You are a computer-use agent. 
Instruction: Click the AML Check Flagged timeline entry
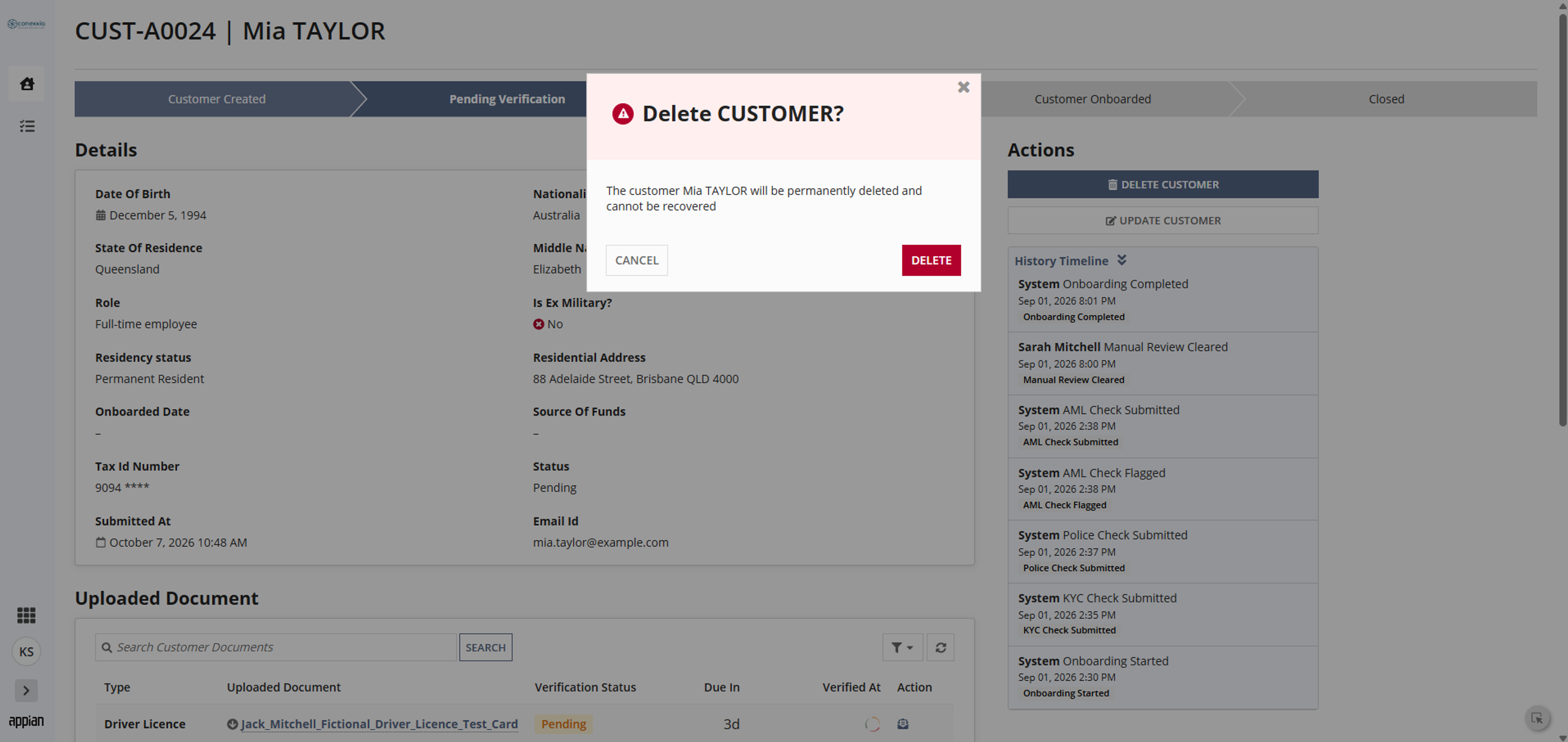[x=1163, y=489]
